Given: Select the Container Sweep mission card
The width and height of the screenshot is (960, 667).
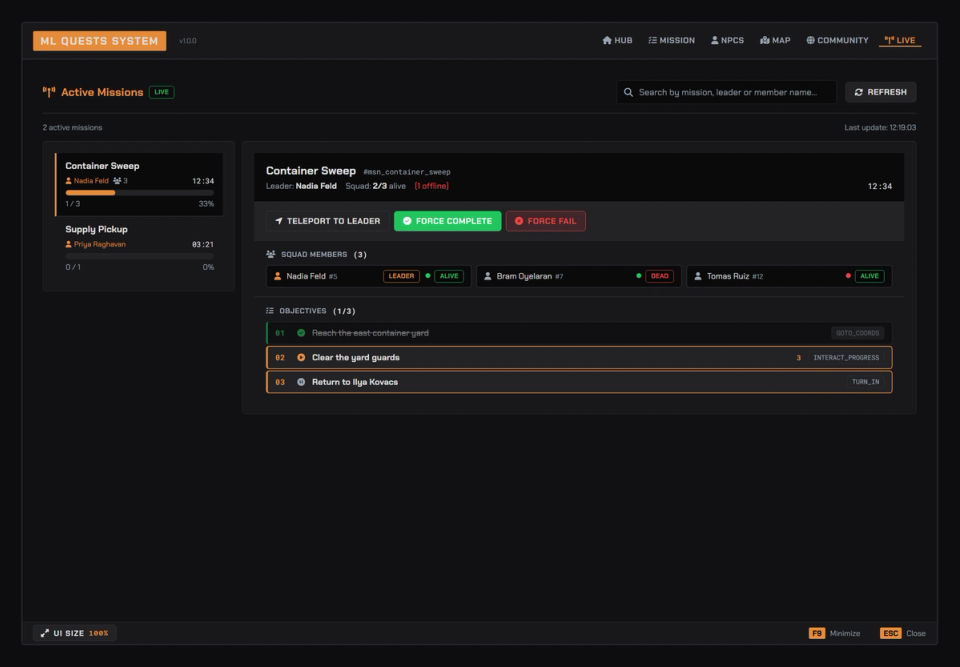Looking at the screenshot, I should pos(139,184).
